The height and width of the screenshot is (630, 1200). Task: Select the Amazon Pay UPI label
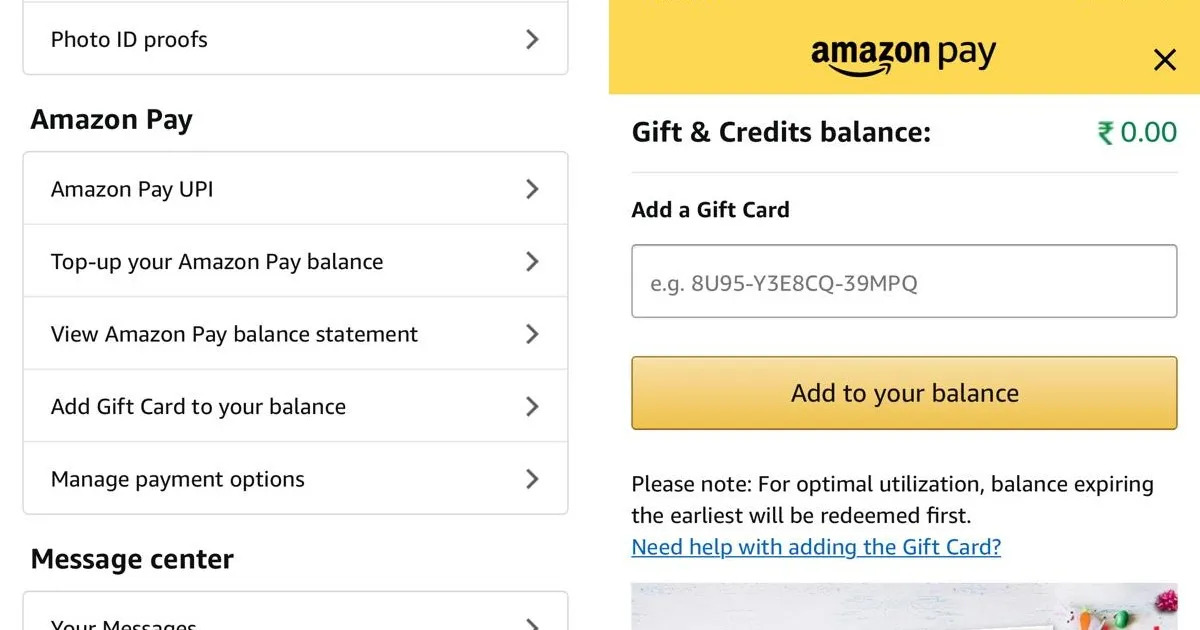[x=132, y=189]
